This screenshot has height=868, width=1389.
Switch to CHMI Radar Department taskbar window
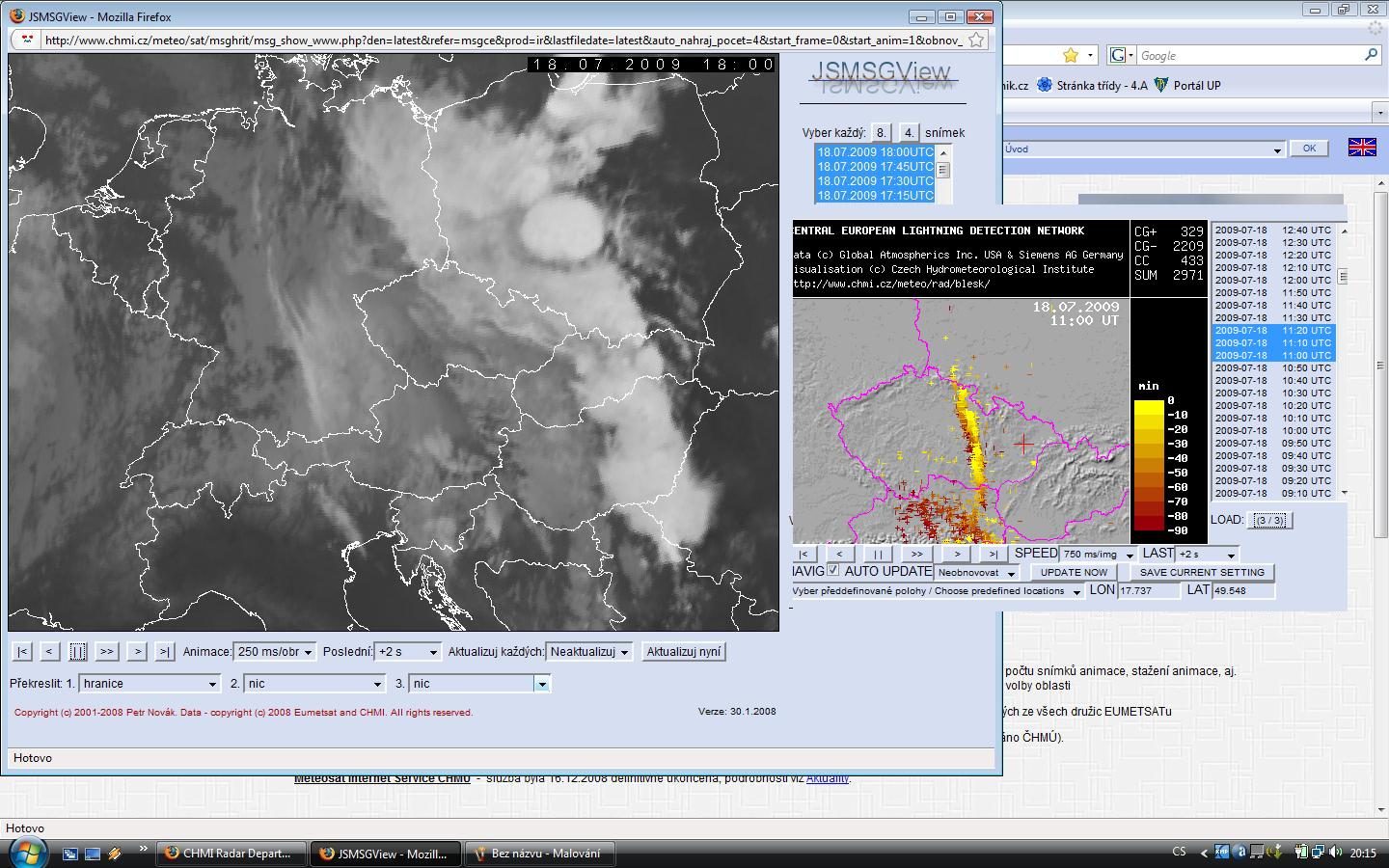point(231,854)
